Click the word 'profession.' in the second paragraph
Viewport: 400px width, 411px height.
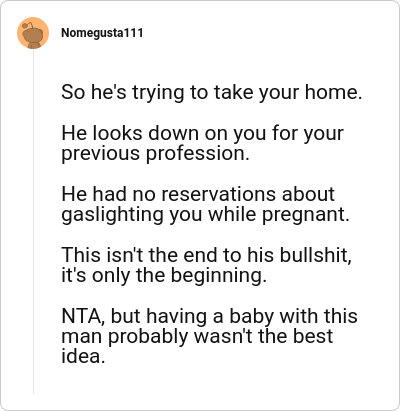(x=198, y=154)
